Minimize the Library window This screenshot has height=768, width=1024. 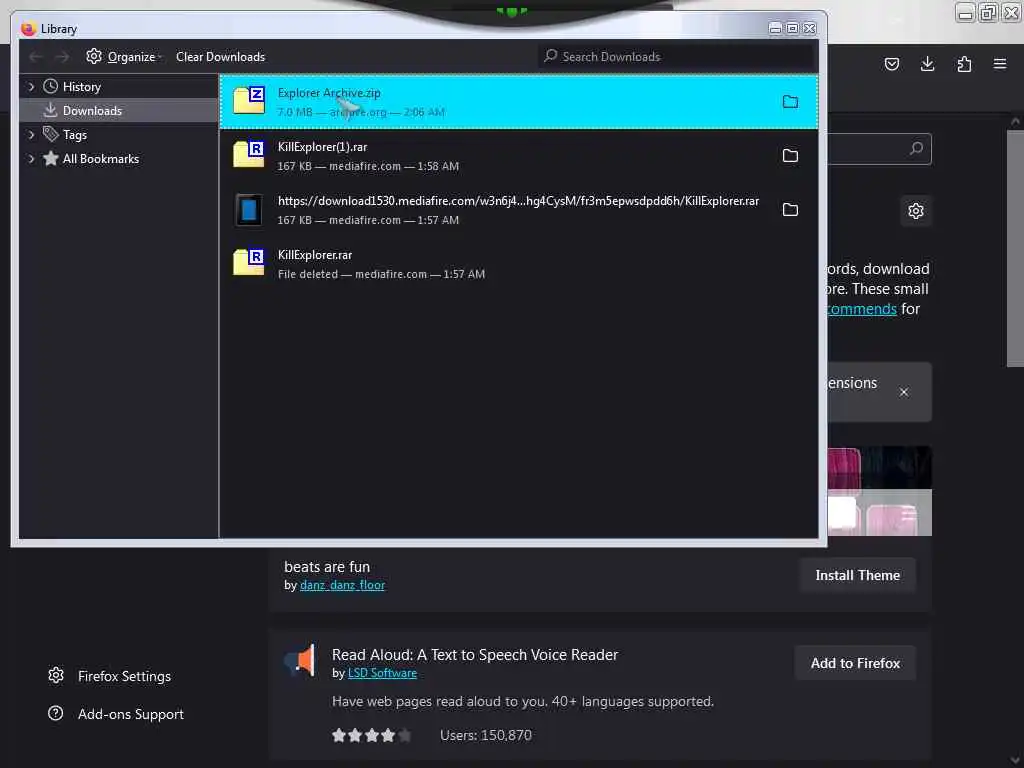click(x=775, y=28)
